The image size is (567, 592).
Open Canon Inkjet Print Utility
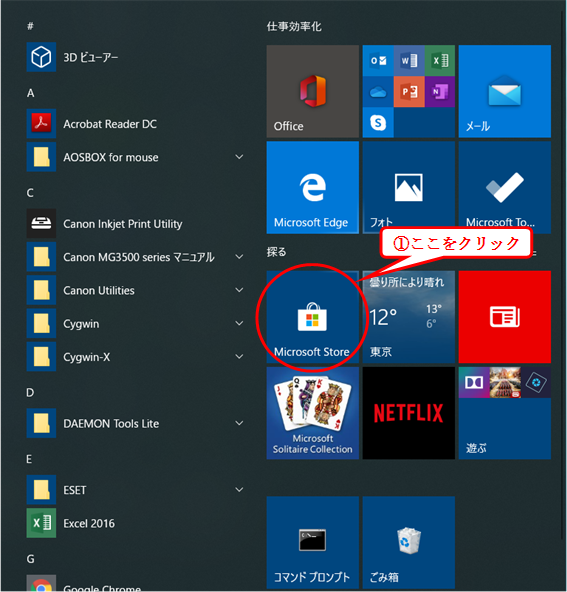click(x=136, y=224)
